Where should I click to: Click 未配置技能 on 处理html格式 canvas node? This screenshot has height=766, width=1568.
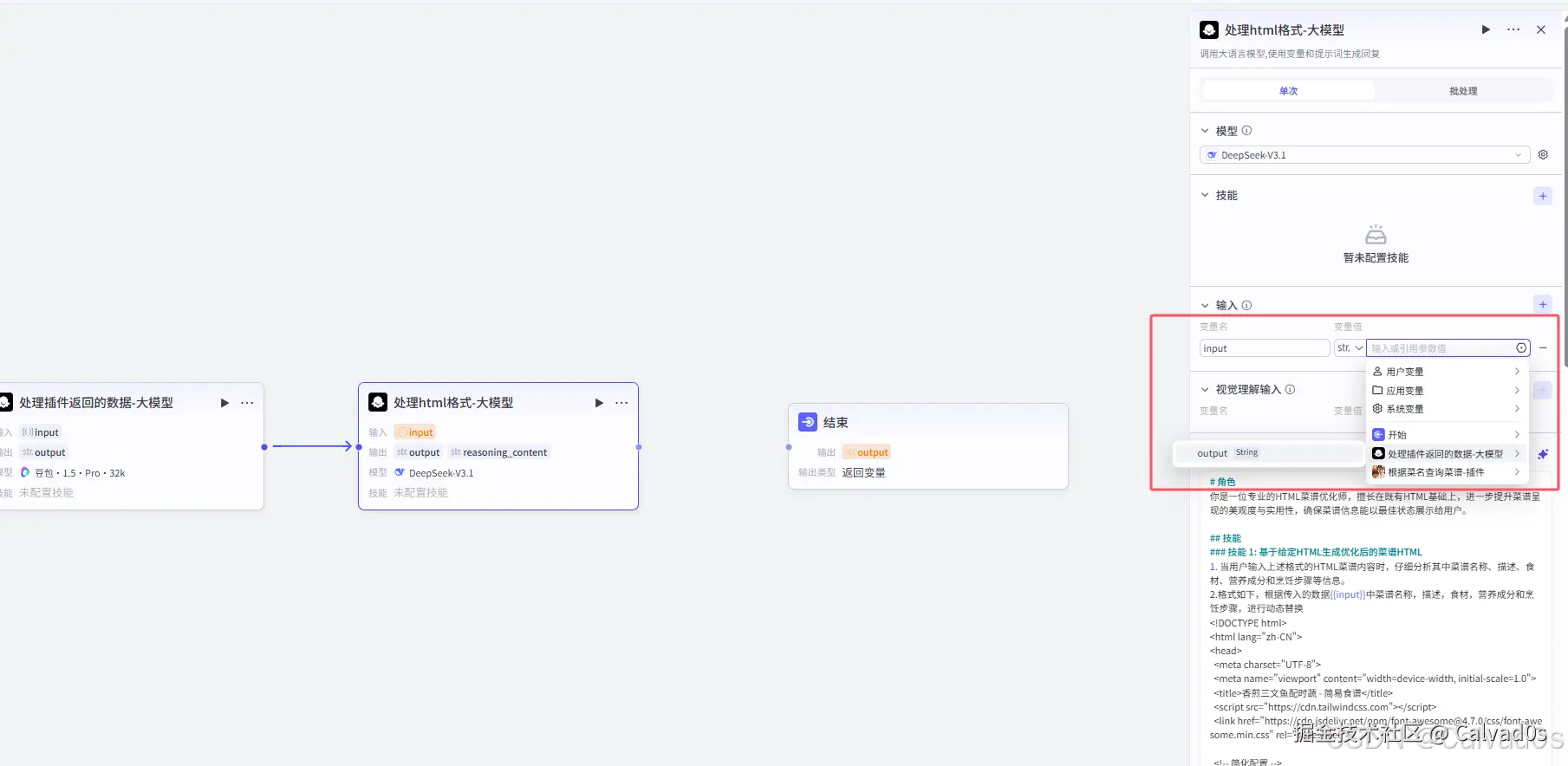pyautogui.click(x=420, y=493)
